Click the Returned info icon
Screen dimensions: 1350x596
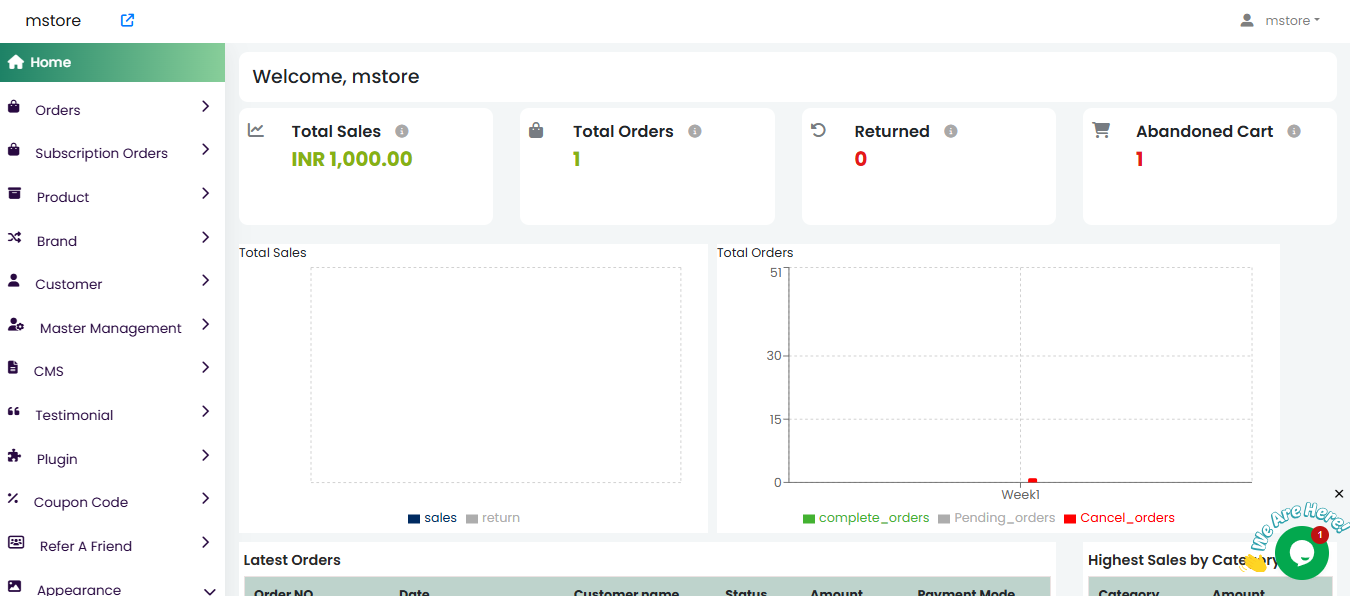951,131
